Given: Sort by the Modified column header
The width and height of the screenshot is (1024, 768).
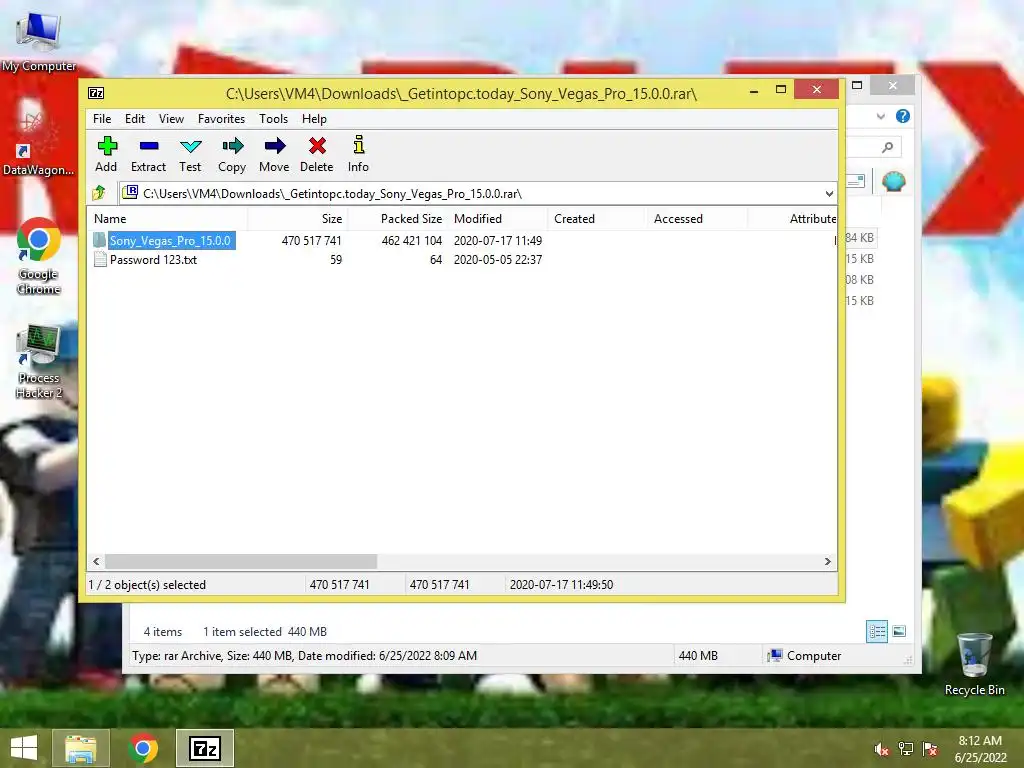Looking at the screenshot, I should point(498,219).
